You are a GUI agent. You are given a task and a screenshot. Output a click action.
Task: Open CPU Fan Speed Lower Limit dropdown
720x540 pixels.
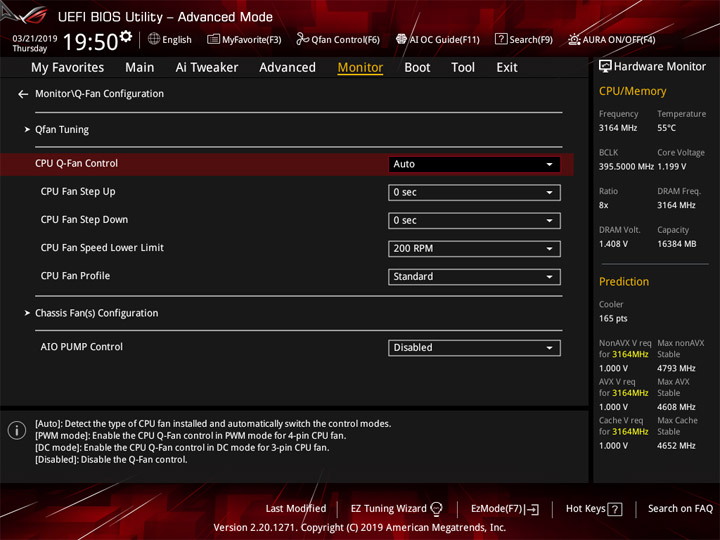(474, 248)
